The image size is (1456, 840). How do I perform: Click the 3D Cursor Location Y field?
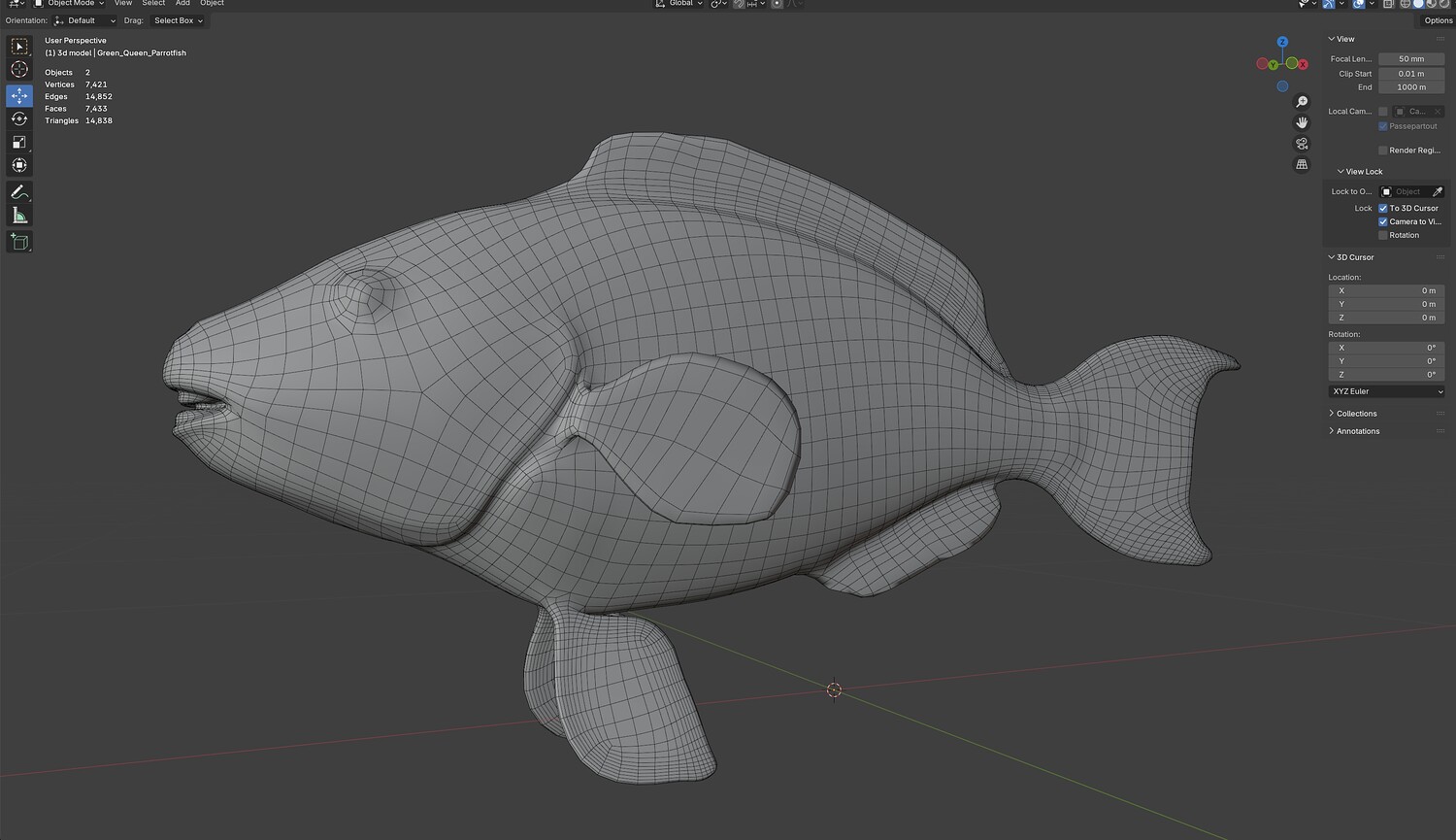coord(1386,305)
